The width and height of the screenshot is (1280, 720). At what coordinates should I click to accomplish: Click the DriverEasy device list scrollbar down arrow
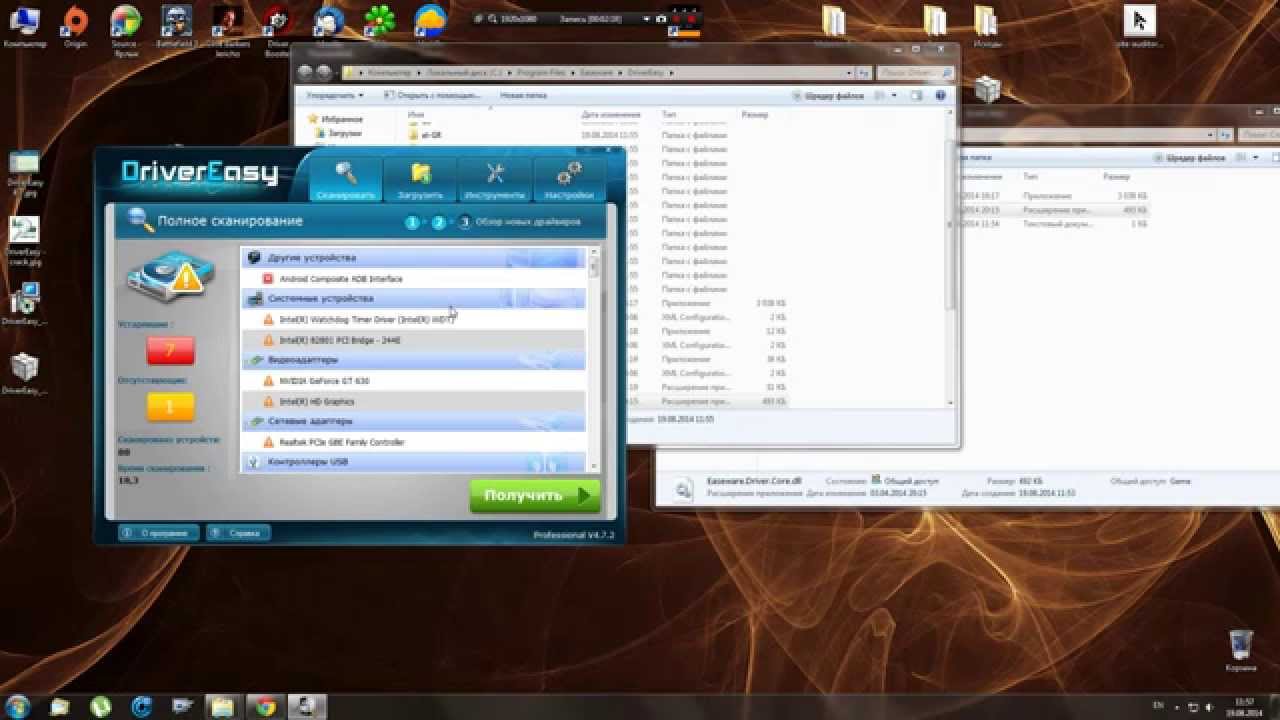click(594, 466)
